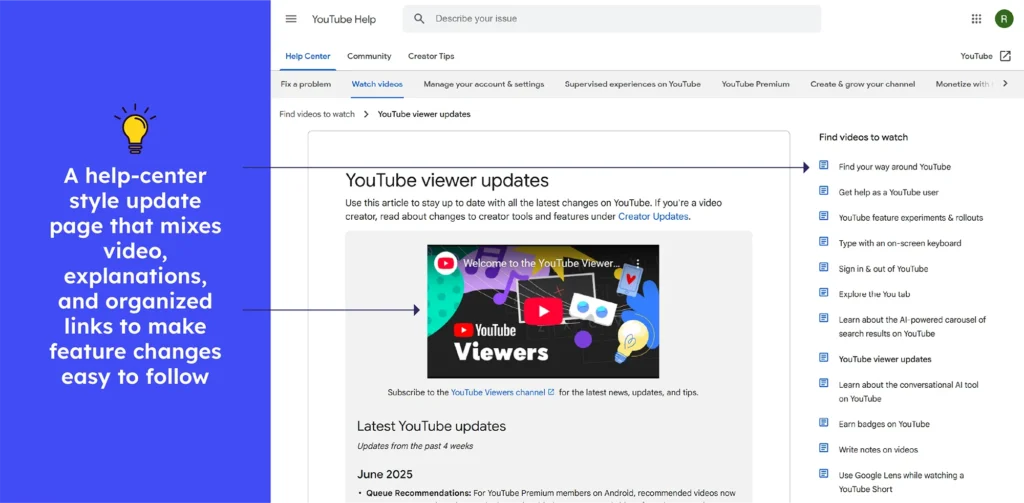Click article icon beside AI-powered carousel
Image resolution: width=1024 pixels, height=503 pixels.
point(824,319)
